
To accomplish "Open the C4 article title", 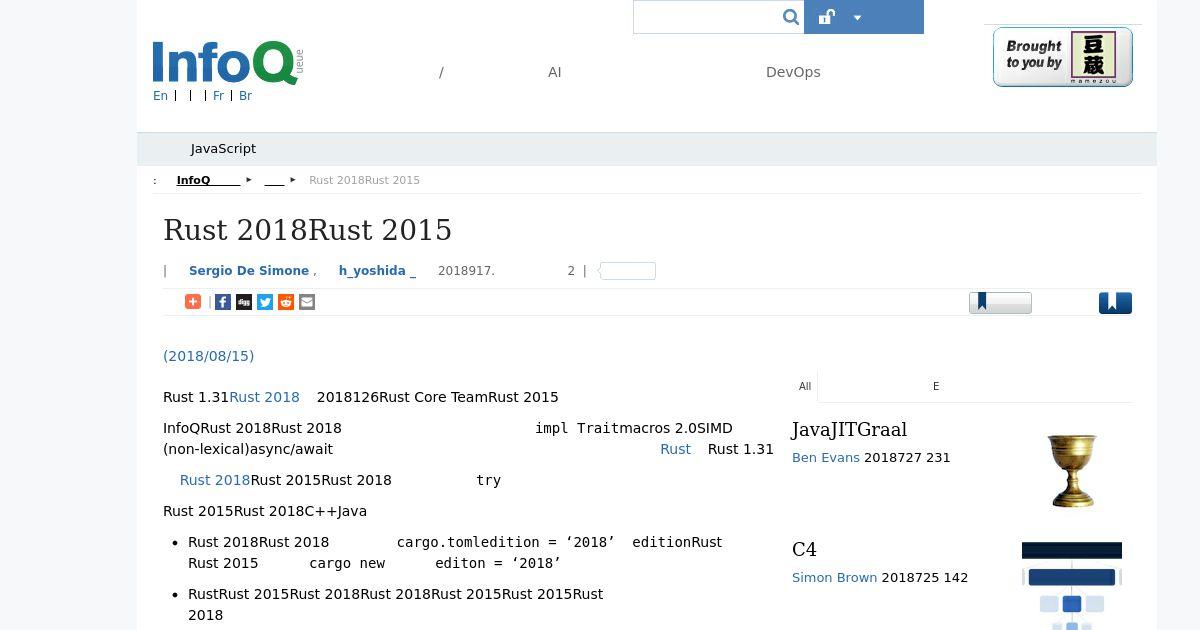I will 804,549.
